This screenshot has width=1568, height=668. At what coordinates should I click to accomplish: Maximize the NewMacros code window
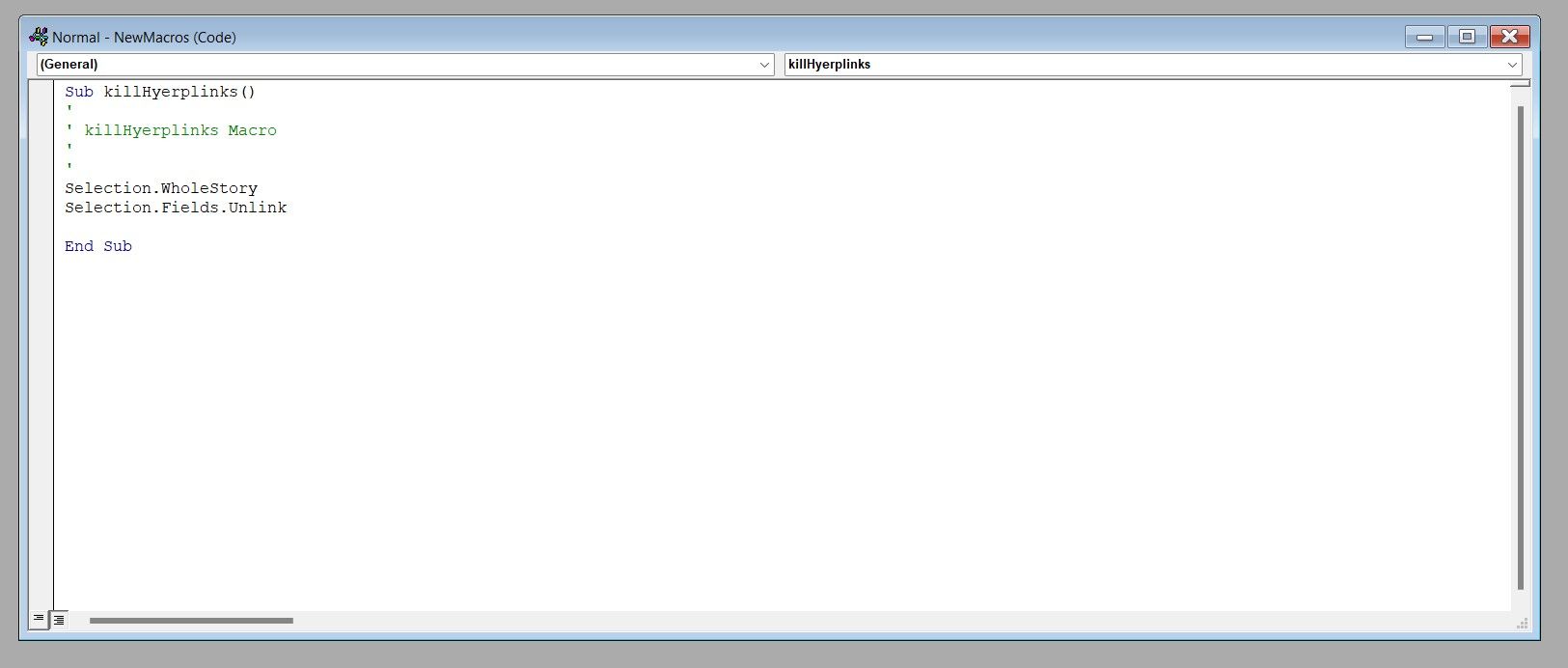pyautogui.click(x=1467, y=37)
